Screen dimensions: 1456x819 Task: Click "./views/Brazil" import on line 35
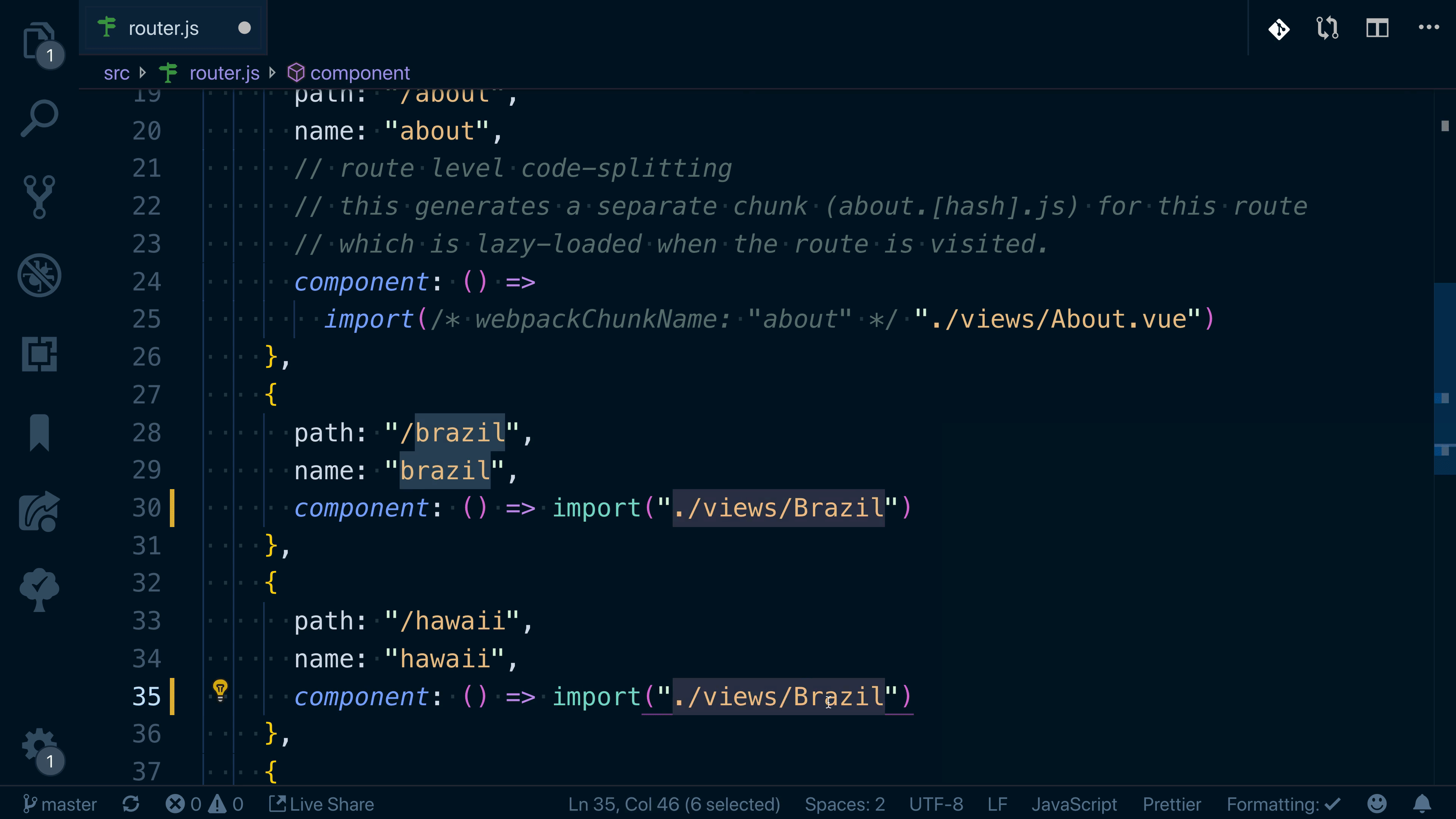point(778,697)
